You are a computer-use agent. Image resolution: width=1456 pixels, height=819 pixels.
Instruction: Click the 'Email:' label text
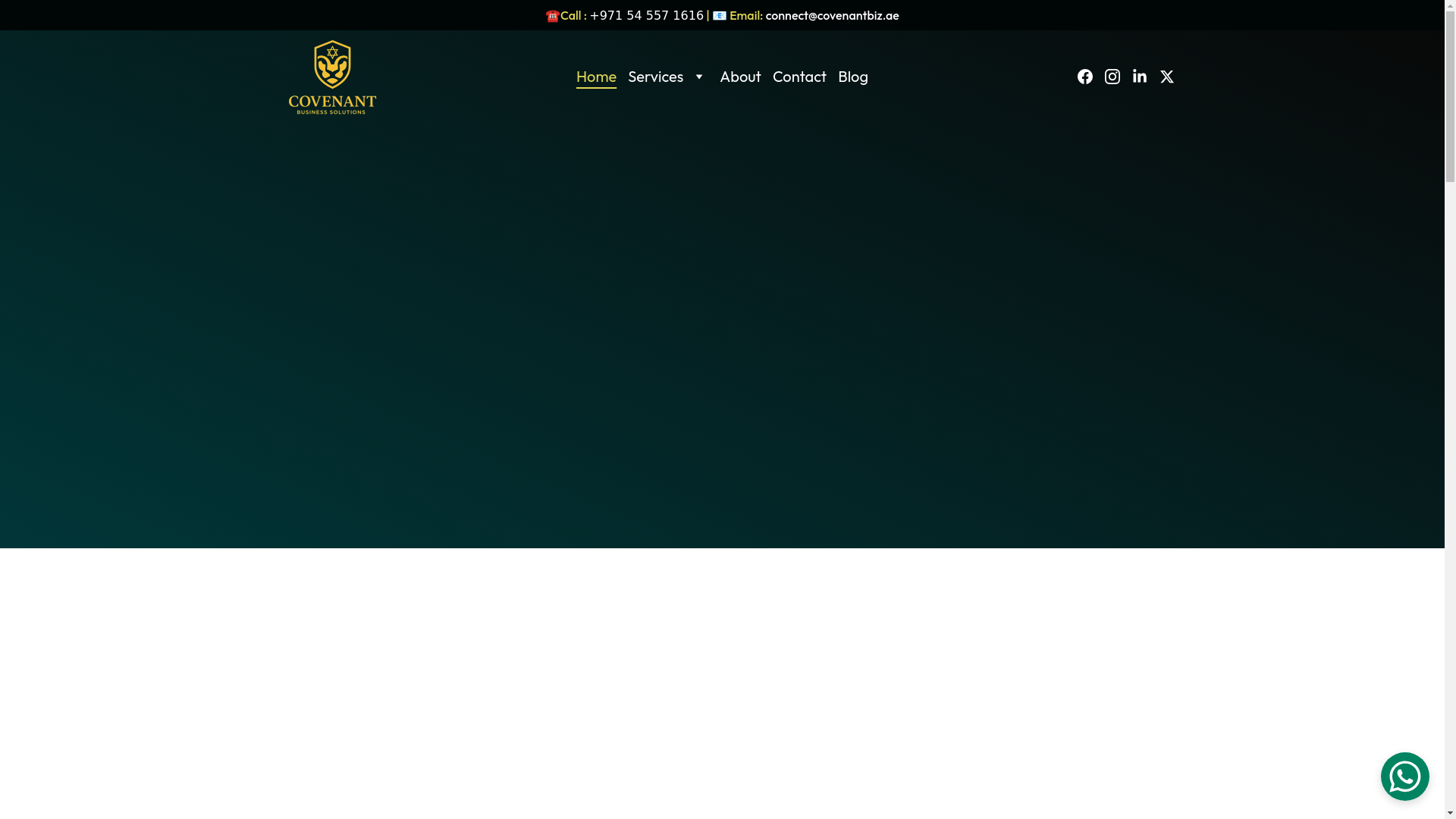point(746,15)
